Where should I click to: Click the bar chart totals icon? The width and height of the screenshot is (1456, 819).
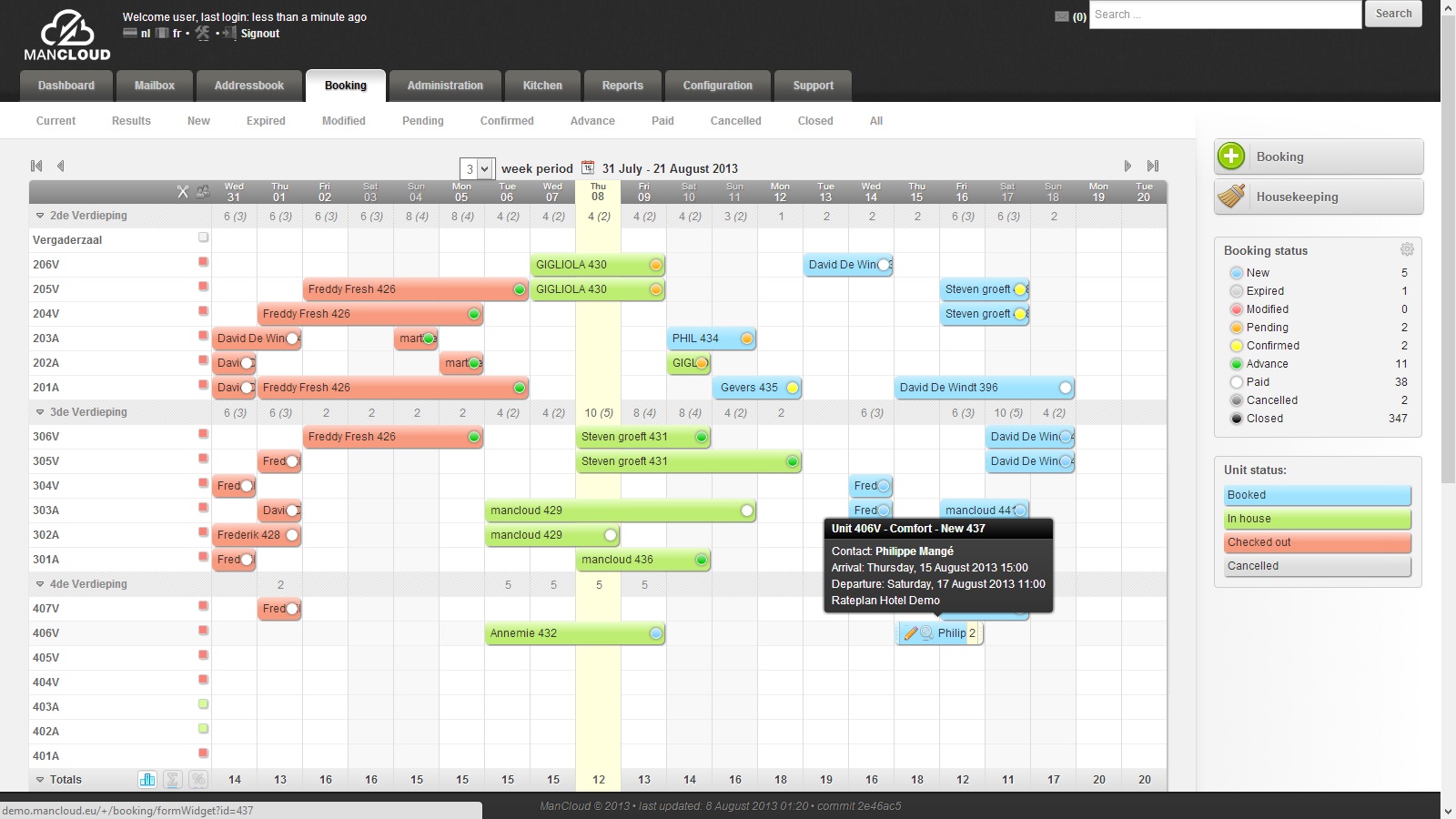click(147, 779)
